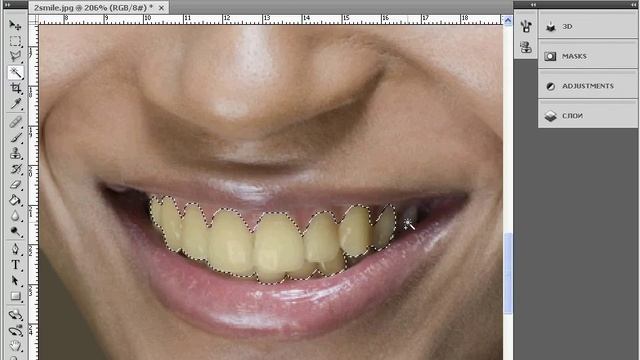The width and height of the screenshot is (640, 360).
Task: Toggle the tools panel width double-arrow
Action: (8, 4)
